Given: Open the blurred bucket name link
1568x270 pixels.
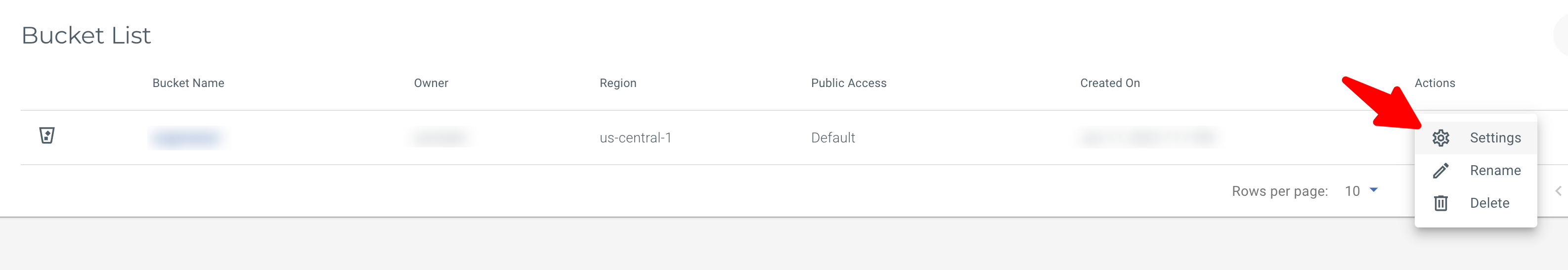Looking at the screenshot, I should point(186,138).
